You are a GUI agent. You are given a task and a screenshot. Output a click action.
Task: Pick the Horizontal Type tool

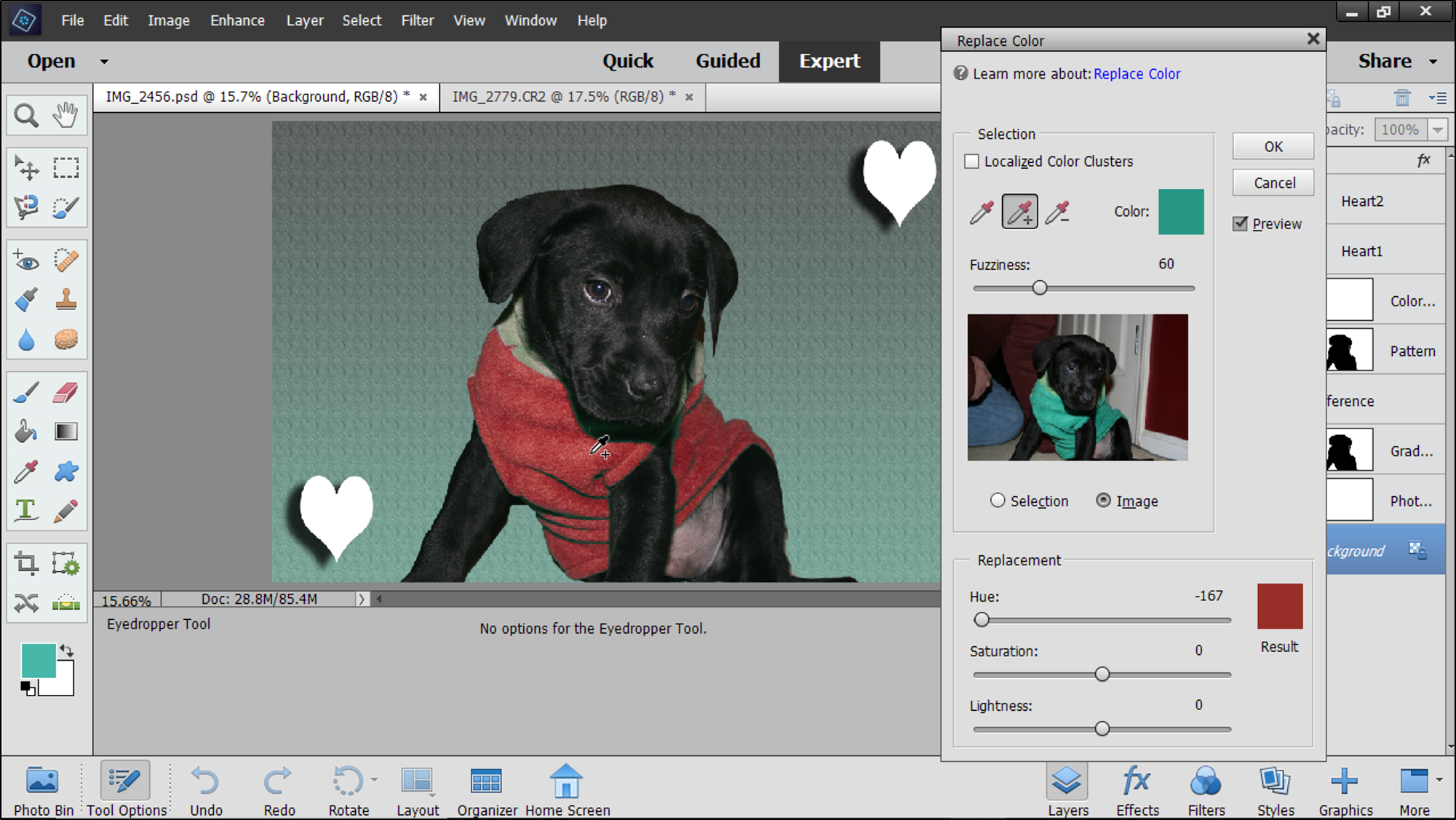(x=26, y=510)
